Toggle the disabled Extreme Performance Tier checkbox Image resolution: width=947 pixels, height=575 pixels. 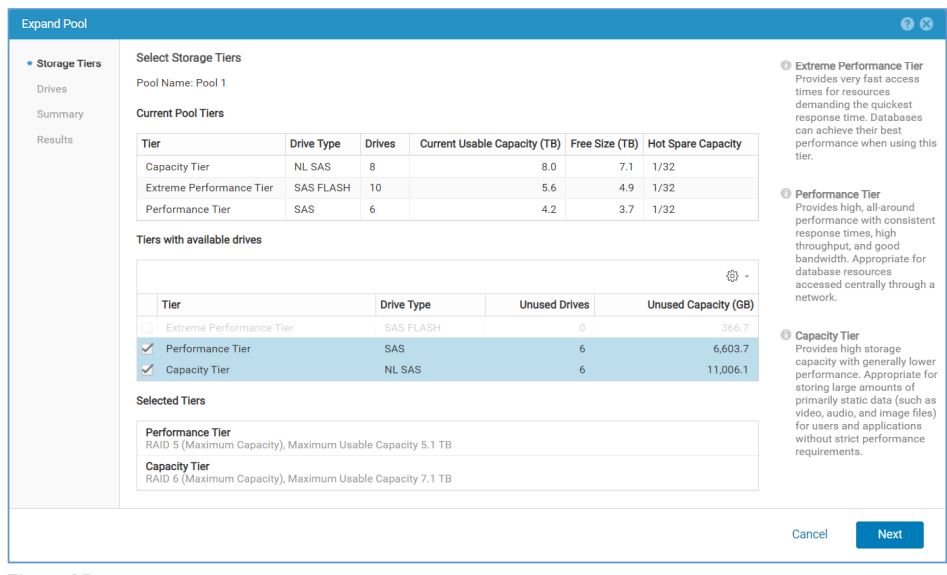tap(148, 328)
